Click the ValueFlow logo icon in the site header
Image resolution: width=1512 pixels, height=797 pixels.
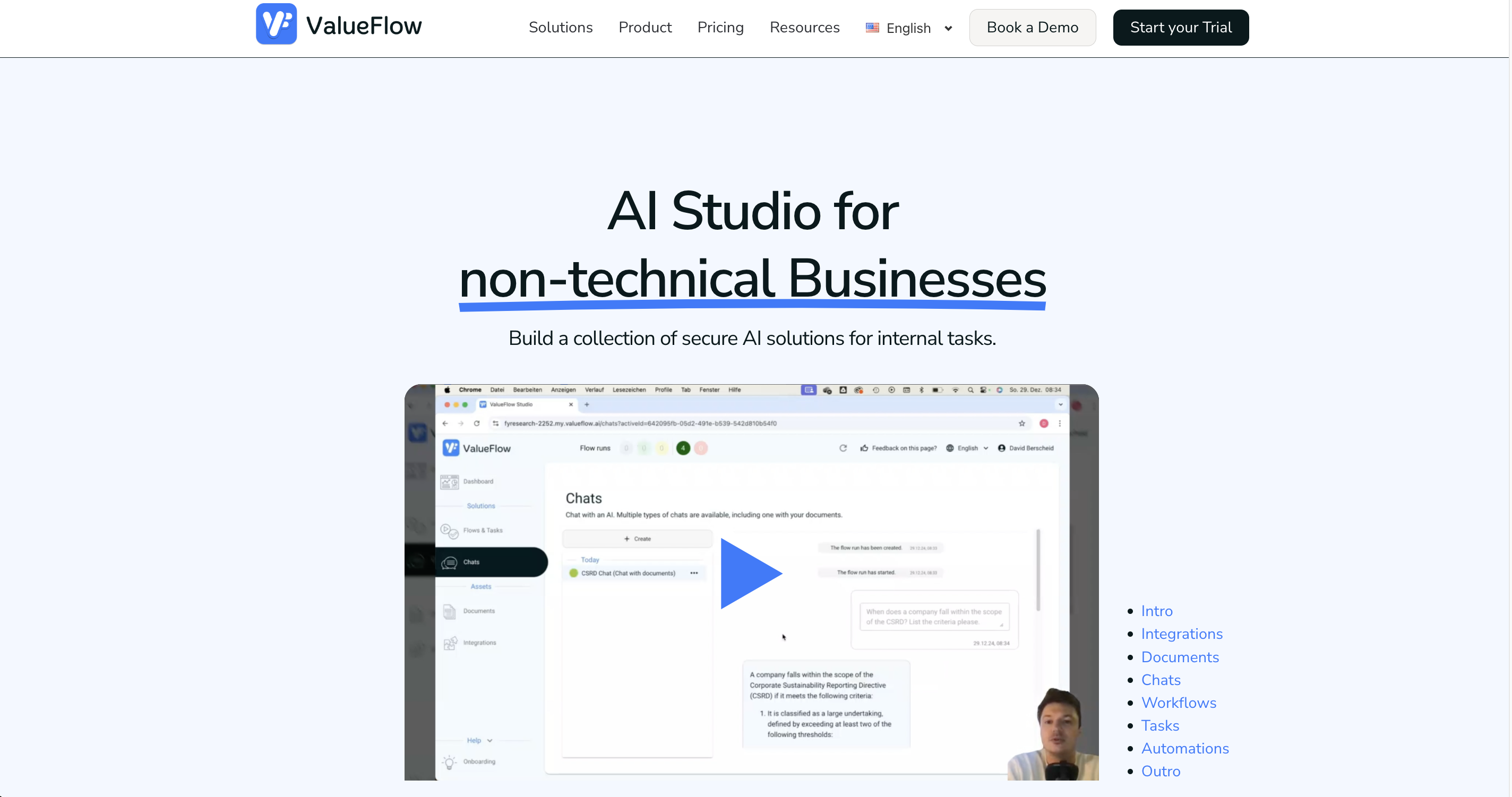tap(276, 24)
